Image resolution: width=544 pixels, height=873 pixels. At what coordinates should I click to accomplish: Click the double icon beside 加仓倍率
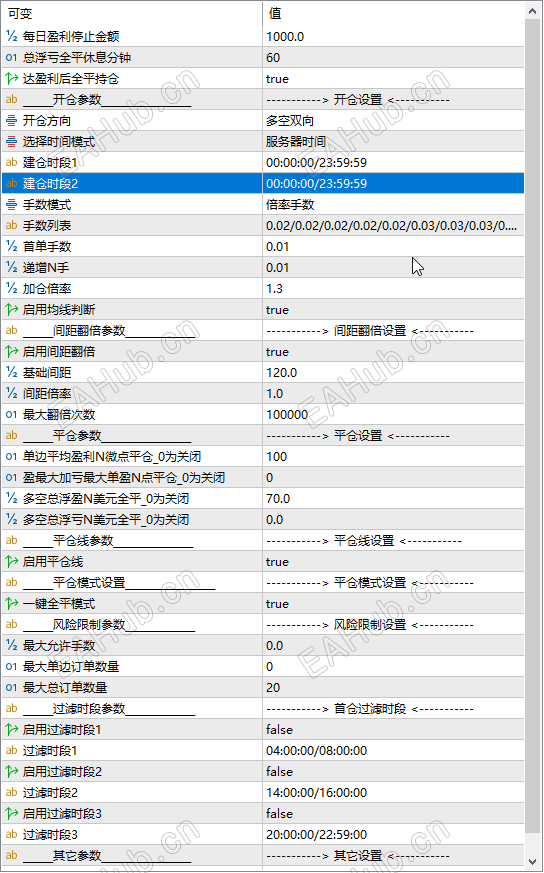pos(11,288)
